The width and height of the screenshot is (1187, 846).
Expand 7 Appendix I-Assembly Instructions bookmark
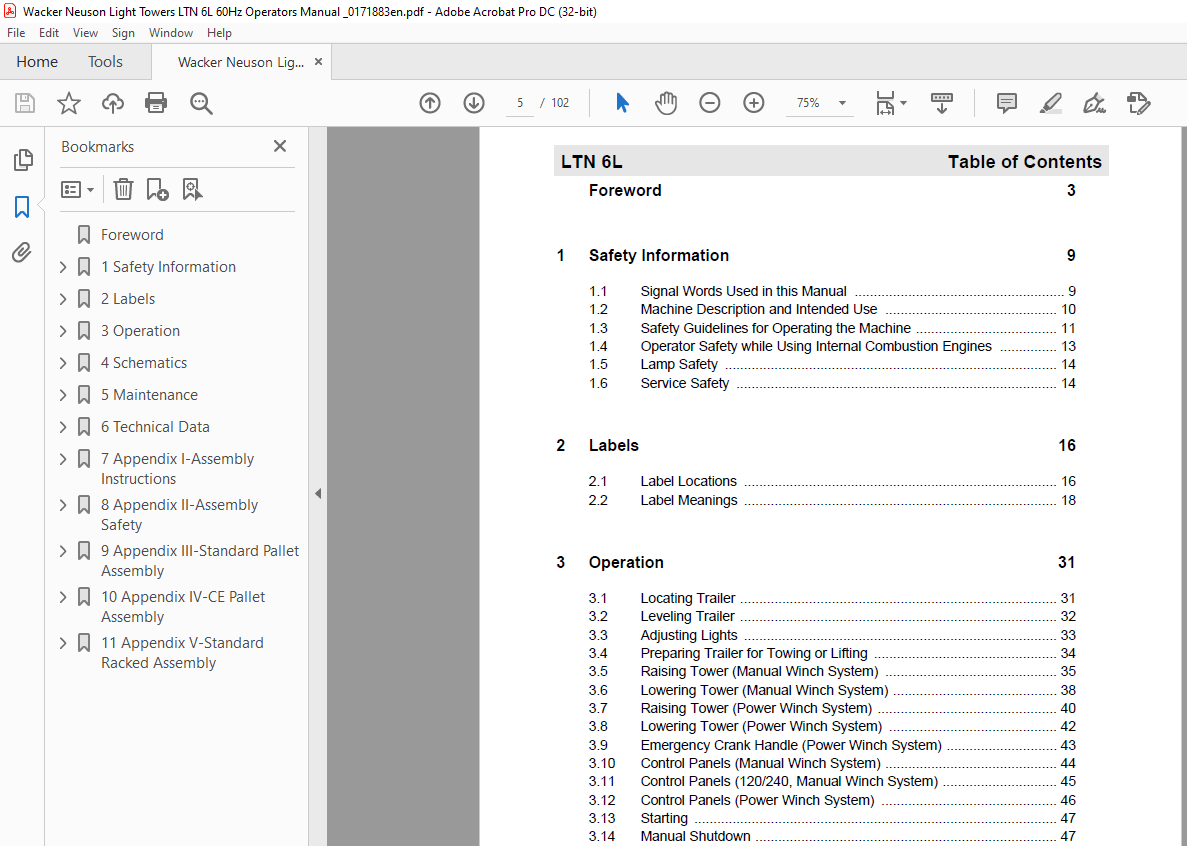coord(63,459)
